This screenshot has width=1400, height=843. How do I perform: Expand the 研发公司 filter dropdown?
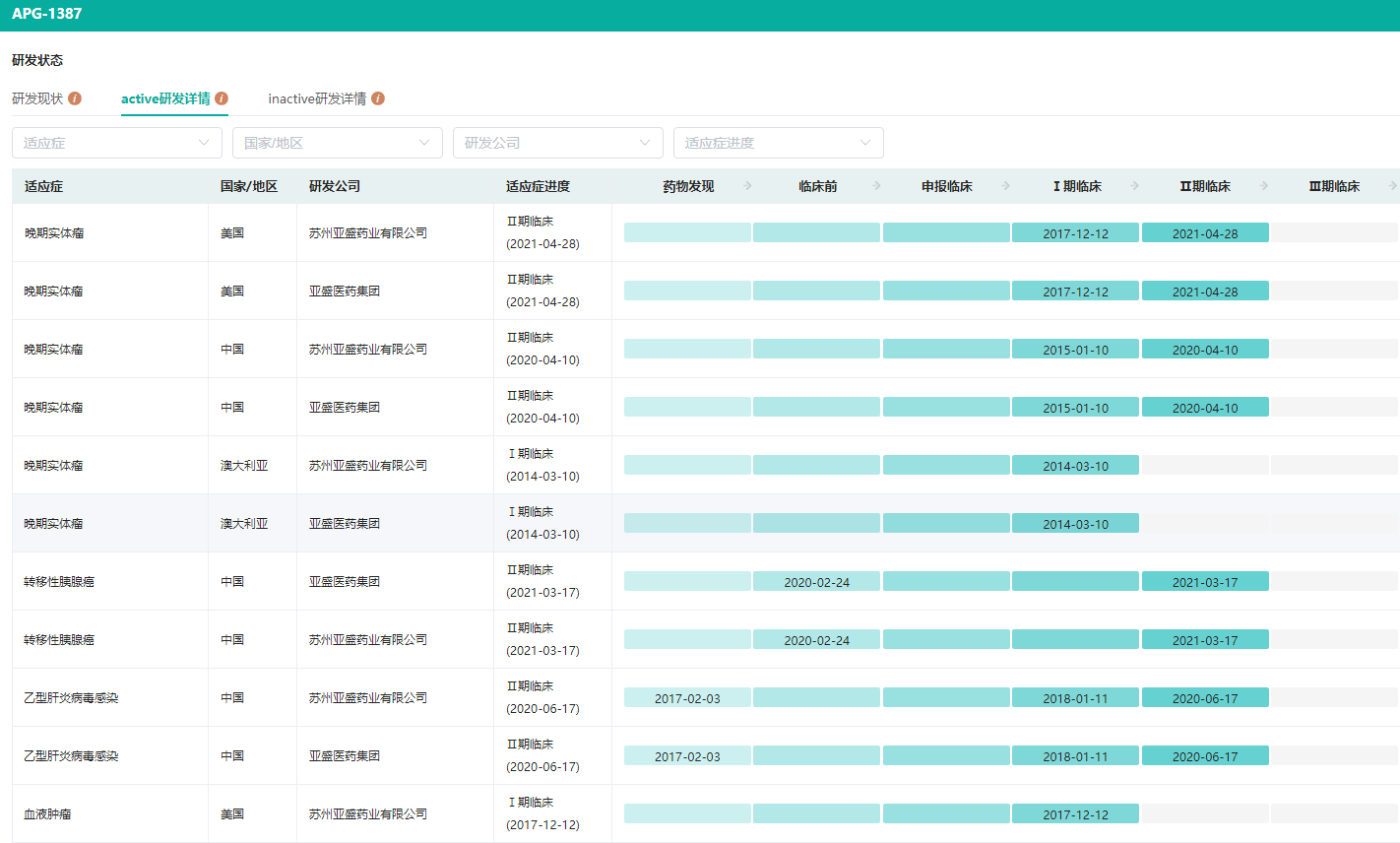pos(557,143)
